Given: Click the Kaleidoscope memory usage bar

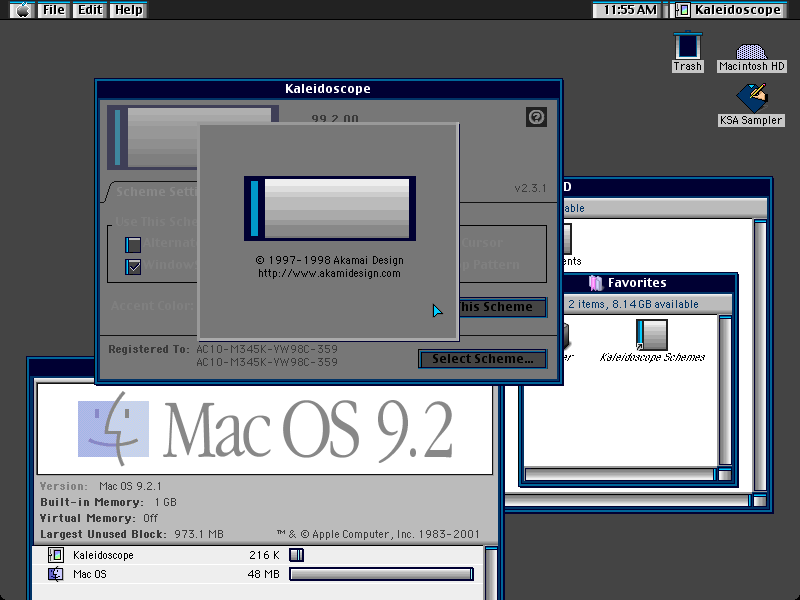Looking at the screenshot, I should pyautogui.click(x=296, y=555).
